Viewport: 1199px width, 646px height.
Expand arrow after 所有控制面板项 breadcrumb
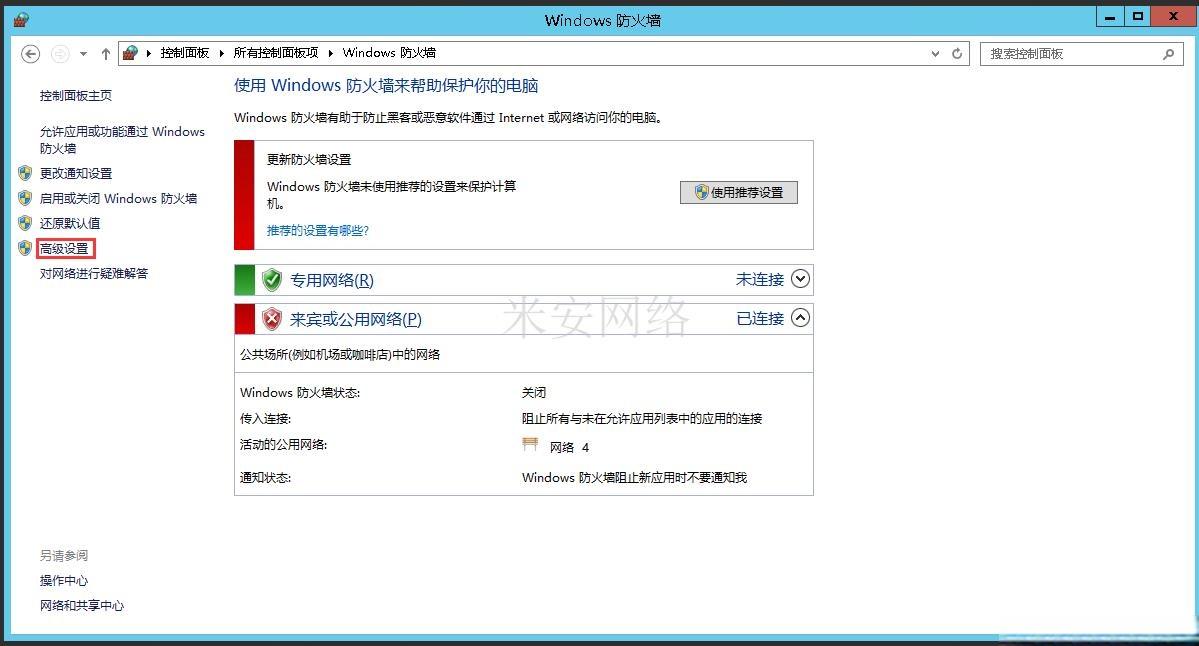pyautogui.click(x=330, y=53)
